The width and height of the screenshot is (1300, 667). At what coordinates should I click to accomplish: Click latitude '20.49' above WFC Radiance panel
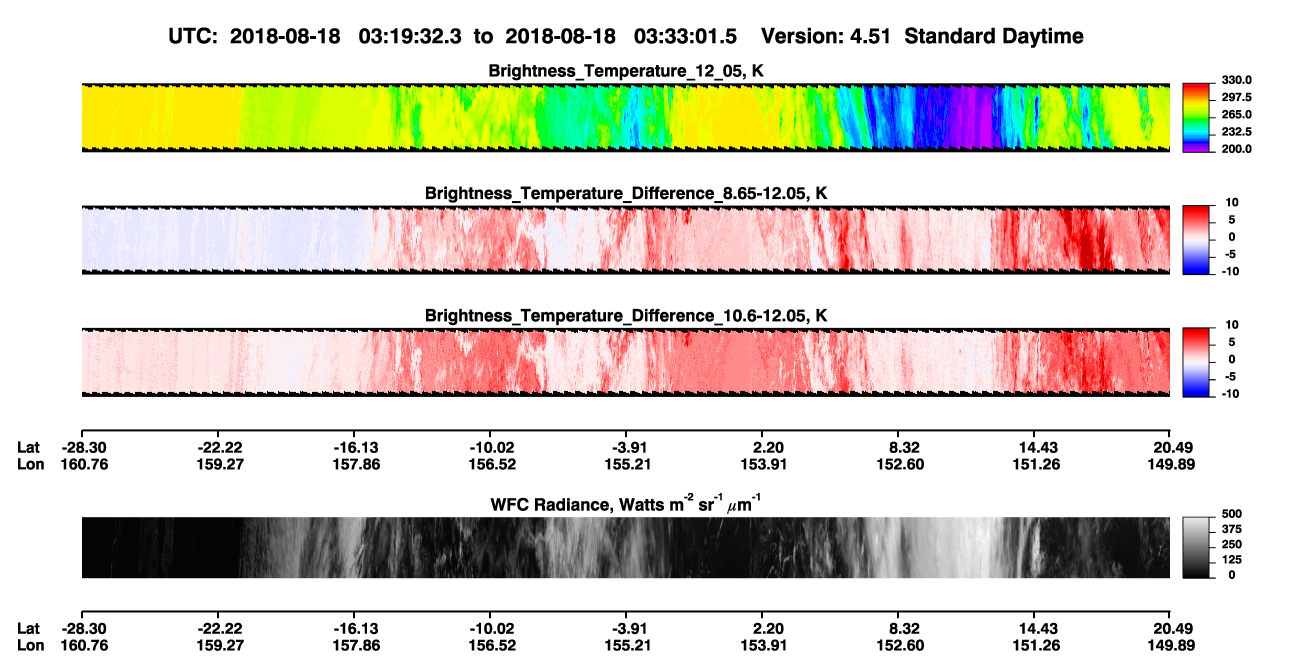click(1170, 447)
